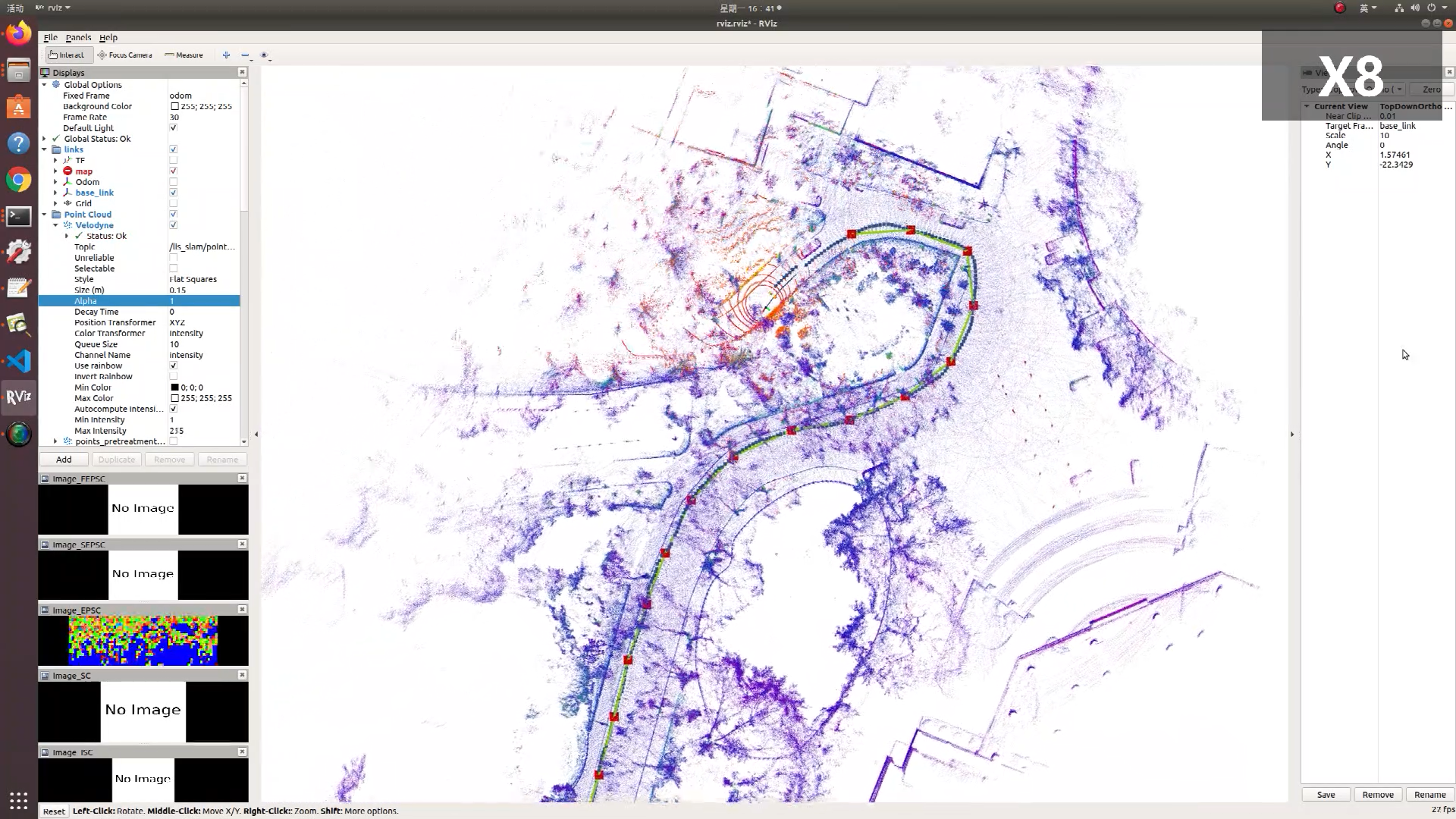Open Visual Studio Code from the dock
The width and height of the screenshot is (1456, 819).
tap(19, 361)
